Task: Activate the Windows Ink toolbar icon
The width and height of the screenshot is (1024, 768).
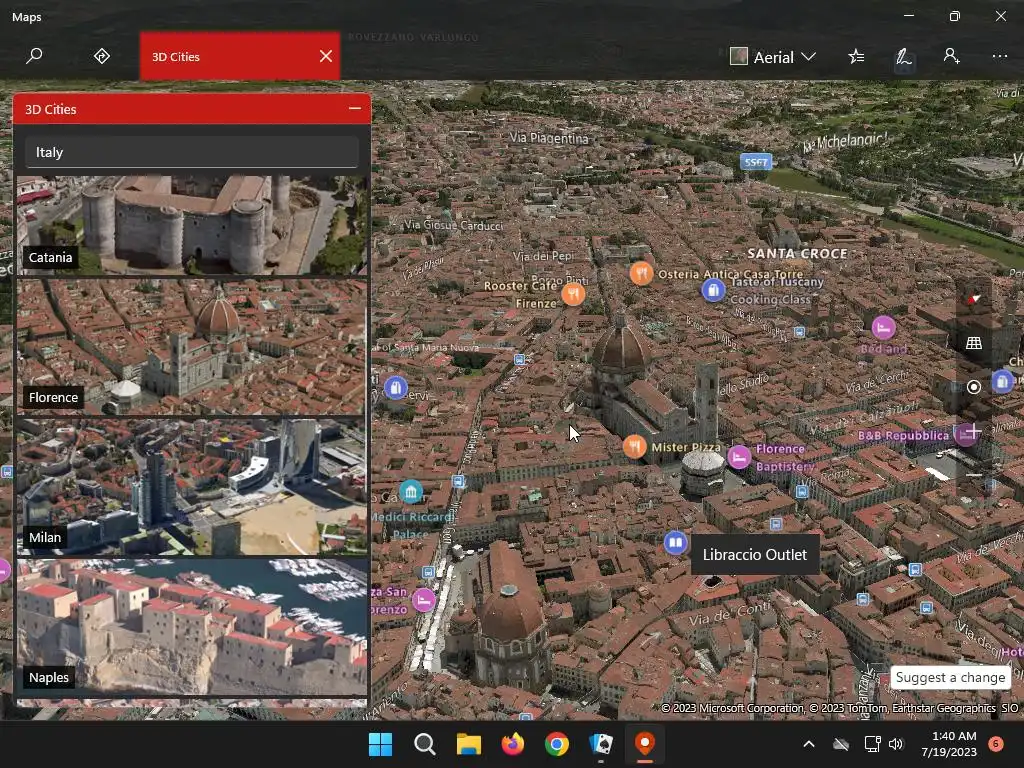Action: pos(904,57)
